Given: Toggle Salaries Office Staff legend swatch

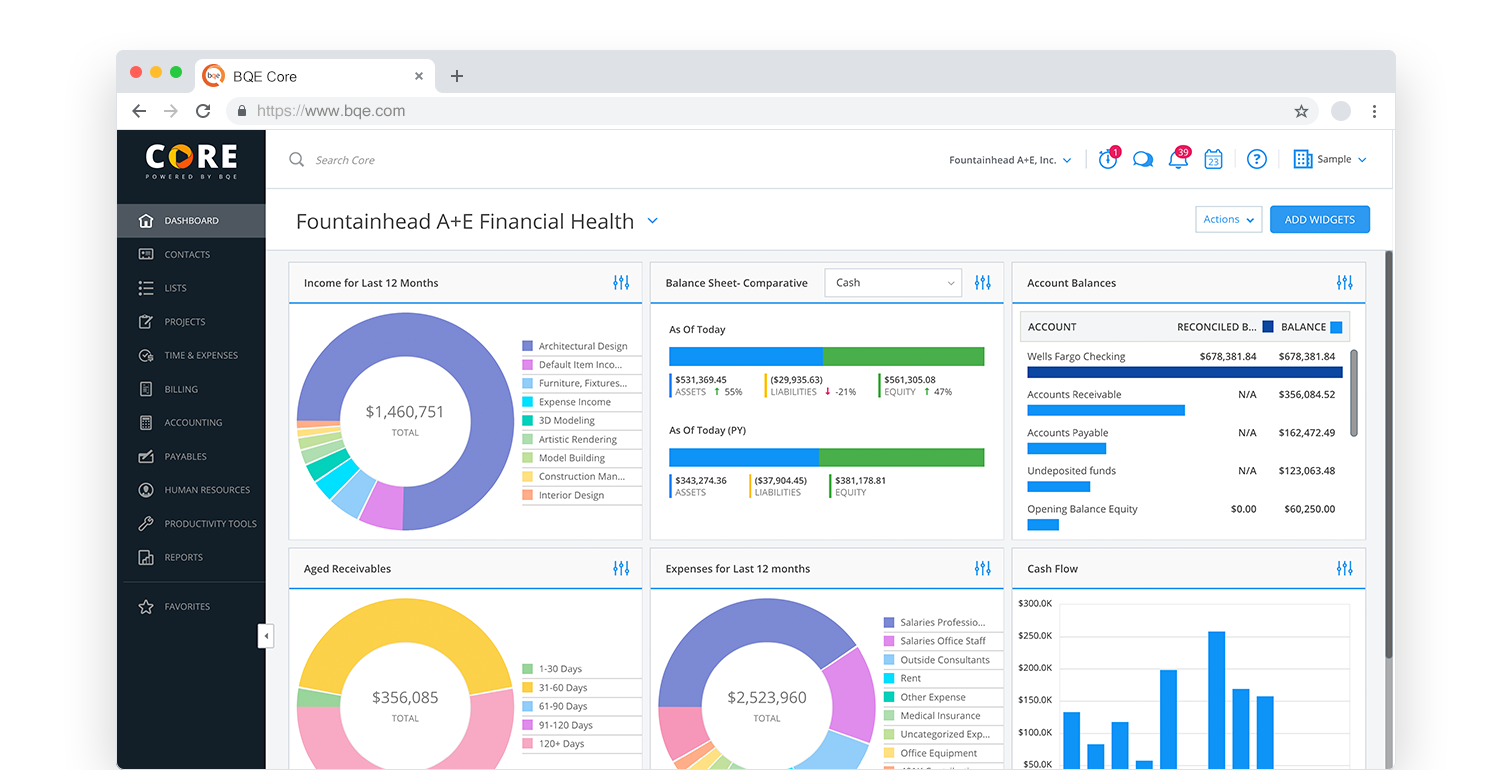Looking at the screenshot, I should pos(889,641).
